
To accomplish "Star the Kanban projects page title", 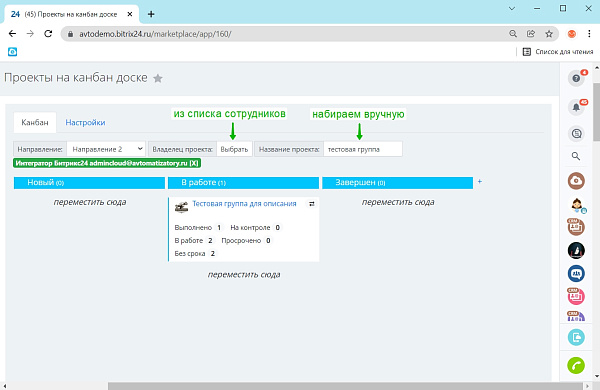I will coord(158,78).
